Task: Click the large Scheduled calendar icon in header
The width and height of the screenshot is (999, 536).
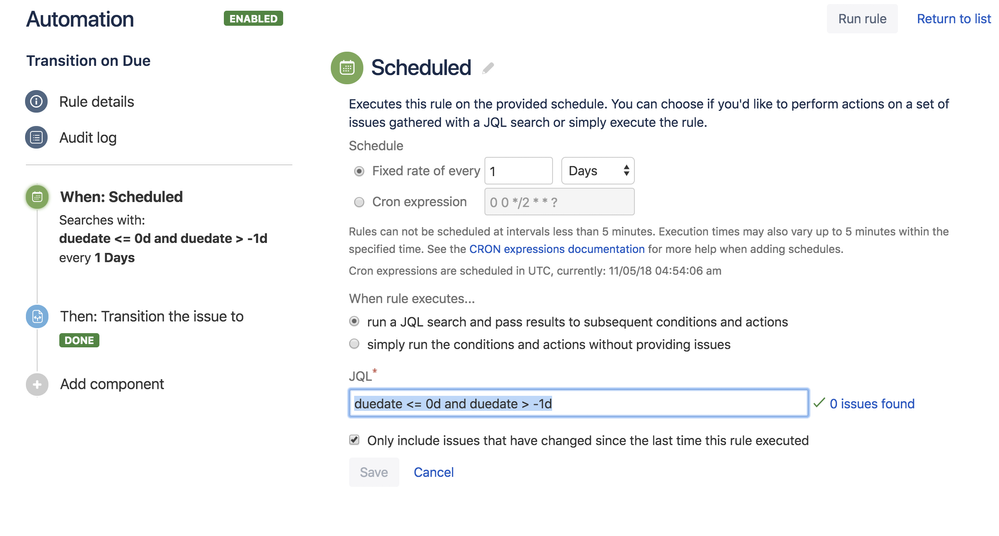Action: [347, 68]
